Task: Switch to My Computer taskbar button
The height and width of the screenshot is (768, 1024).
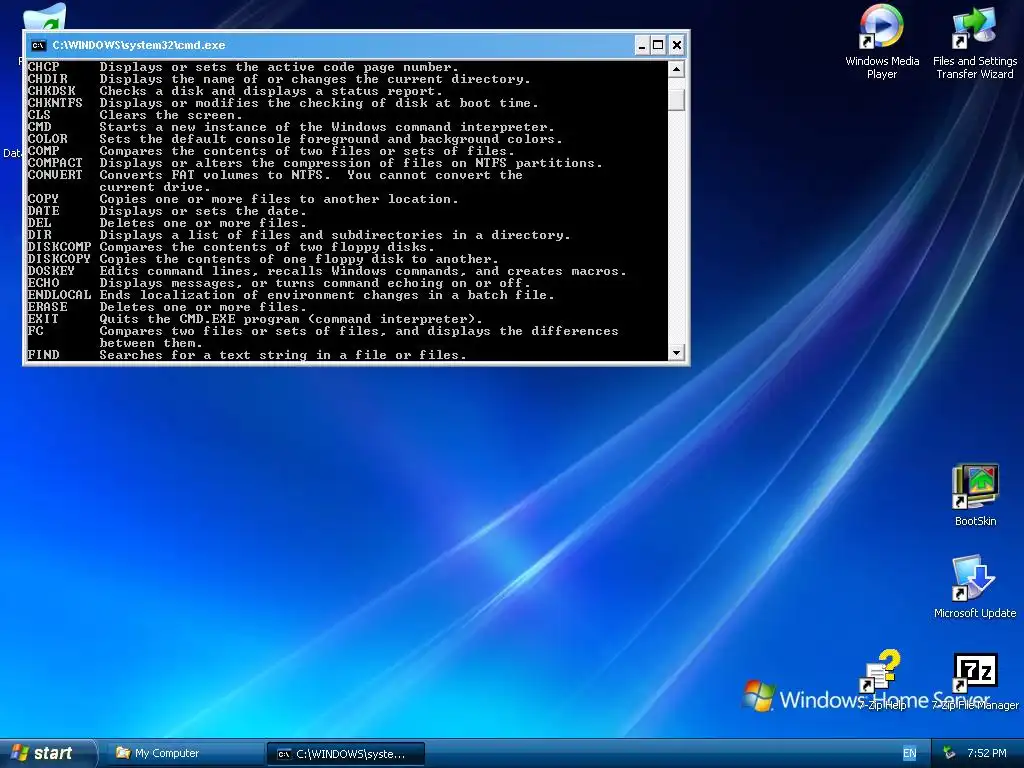Action: tap(184, 753)
